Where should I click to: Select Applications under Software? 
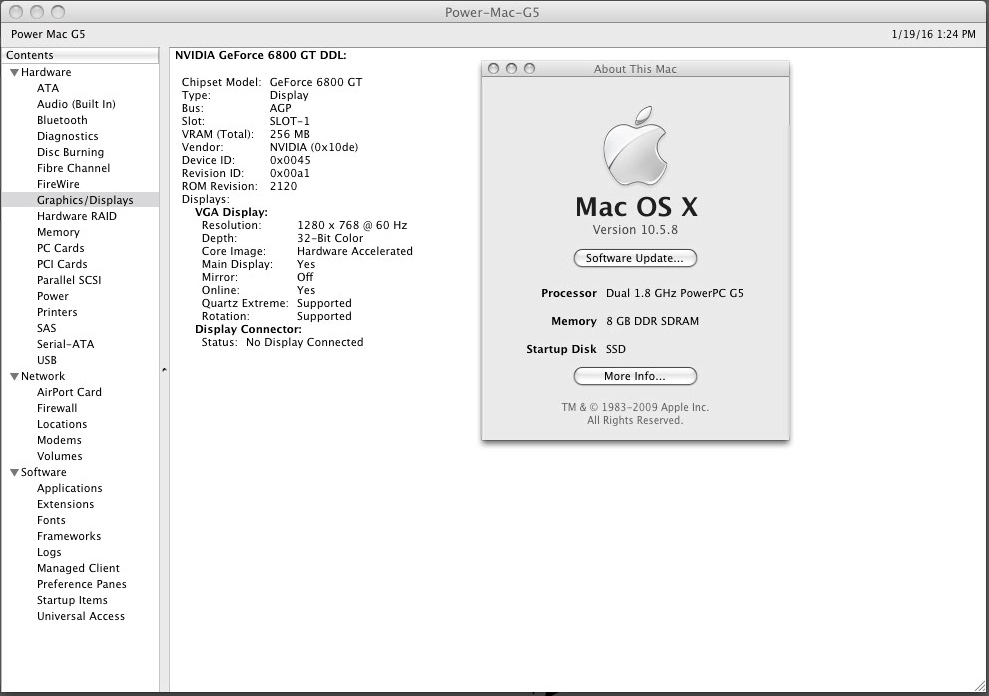(x=69, y=488)
